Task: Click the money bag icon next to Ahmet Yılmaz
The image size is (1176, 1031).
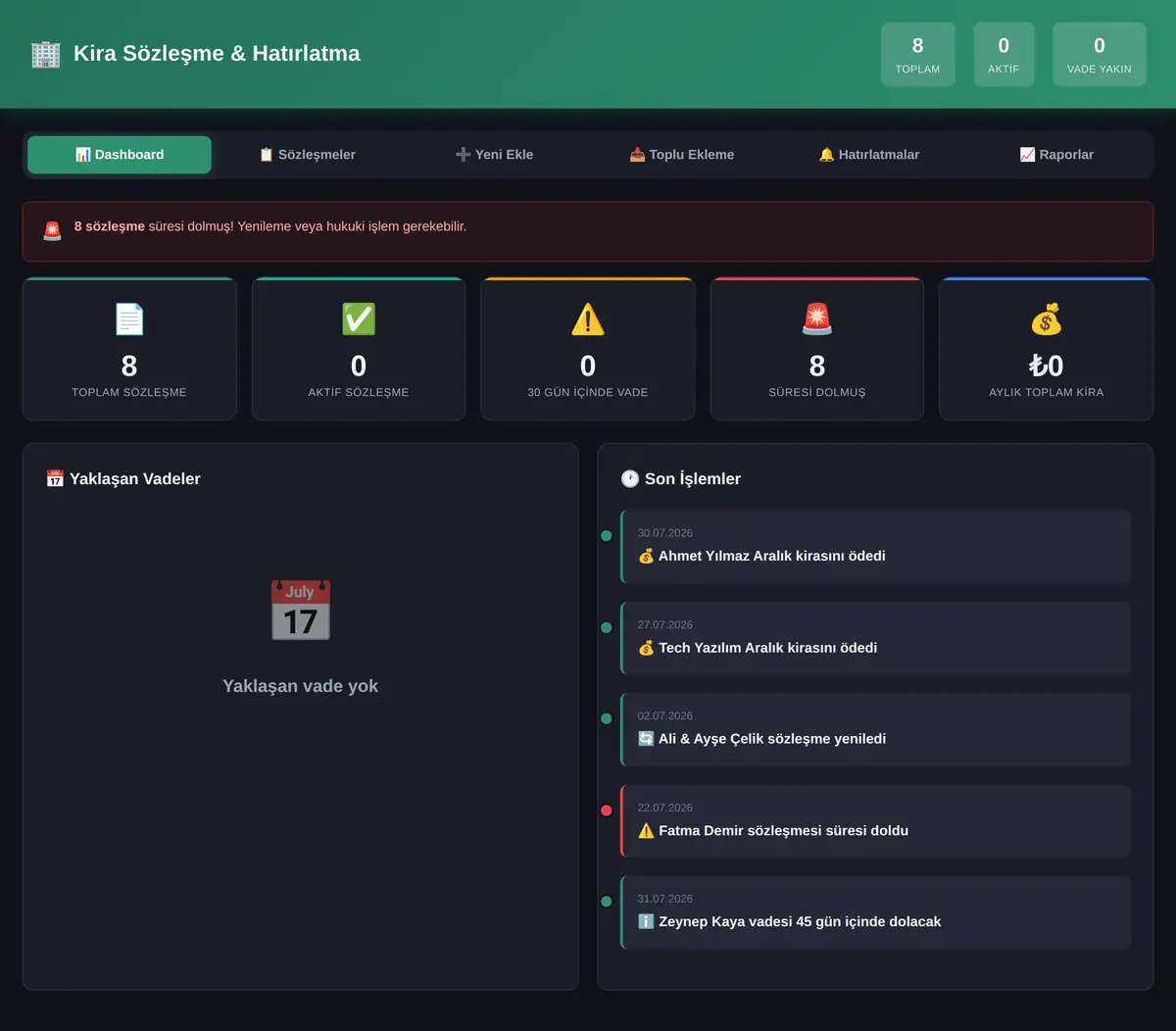Action: [647, 557]
